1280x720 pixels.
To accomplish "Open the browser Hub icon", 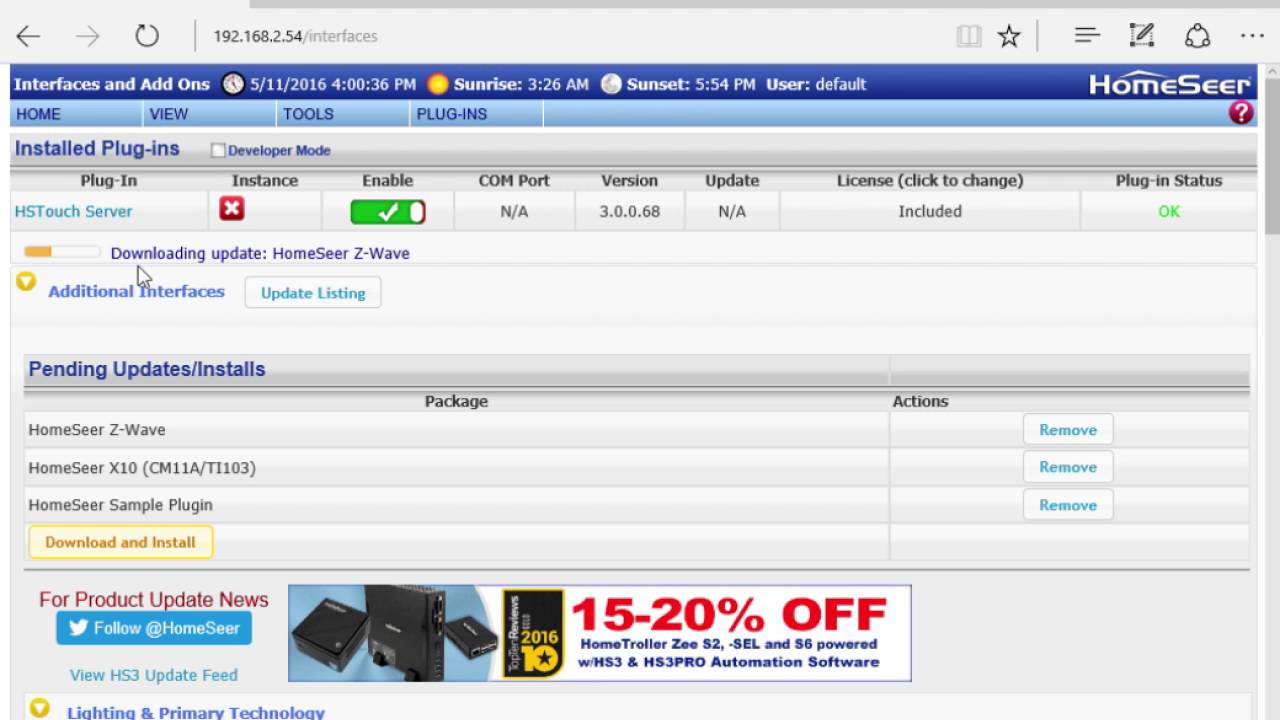I will [1087, 36].
